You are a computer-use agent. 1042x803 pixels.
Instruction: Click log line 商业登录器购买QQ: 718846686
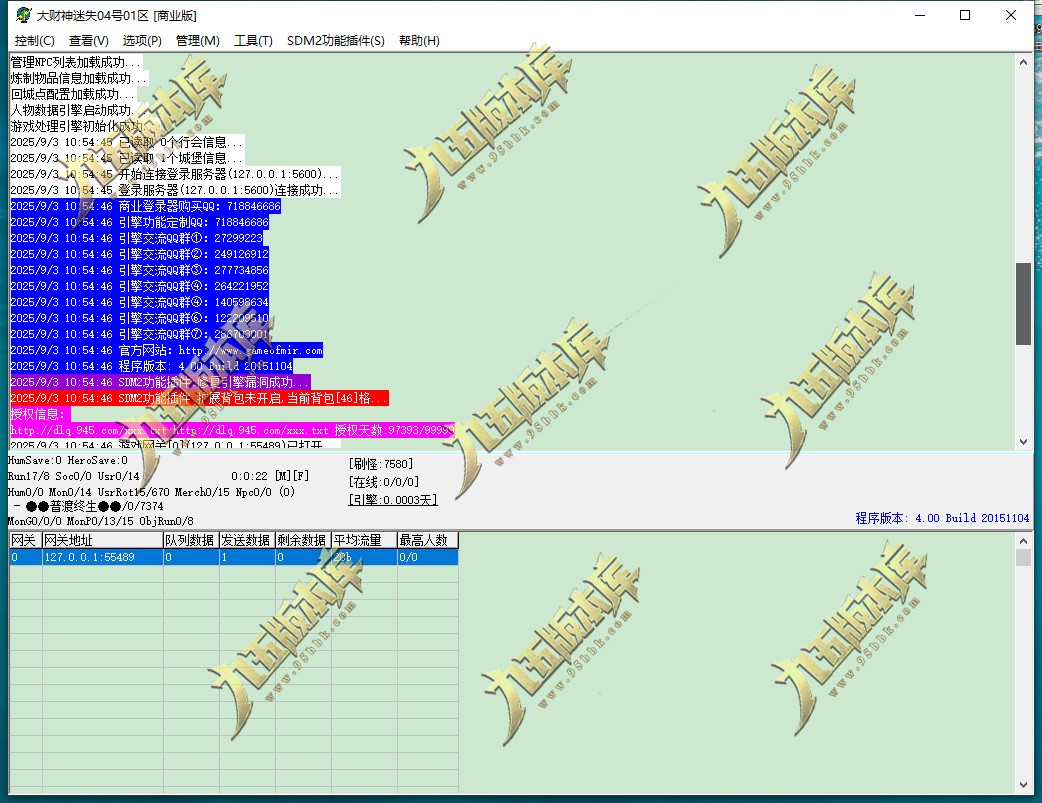[146, 206]
